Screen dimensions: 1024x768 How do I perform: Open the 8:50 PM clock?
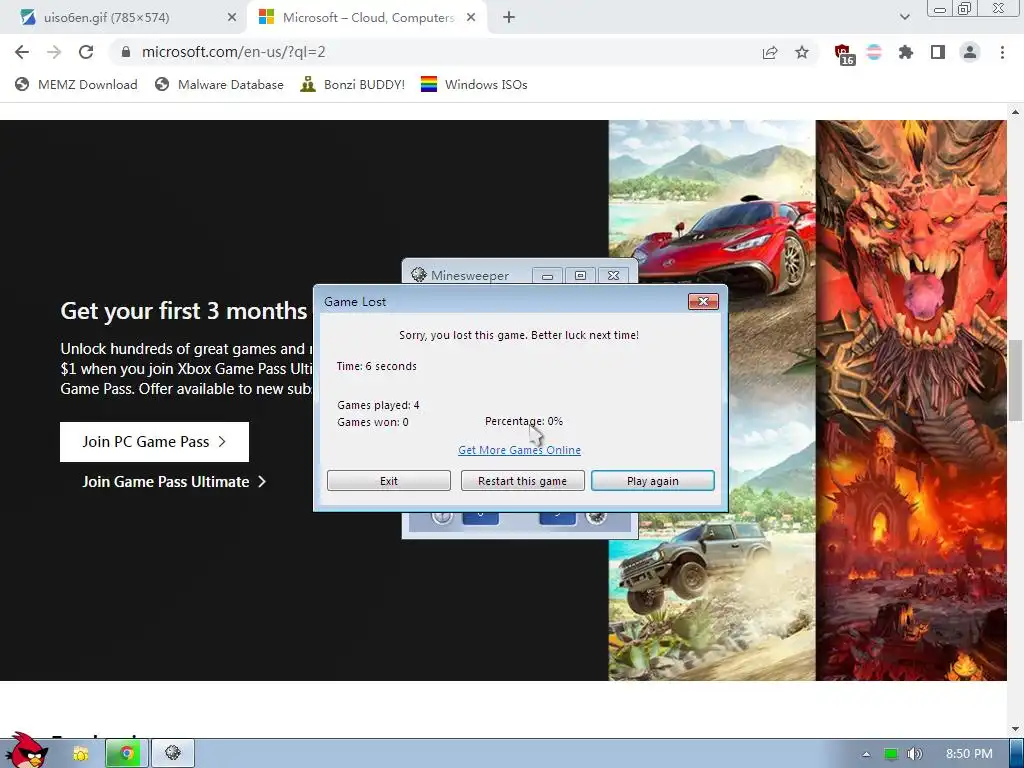pos(968,754)
